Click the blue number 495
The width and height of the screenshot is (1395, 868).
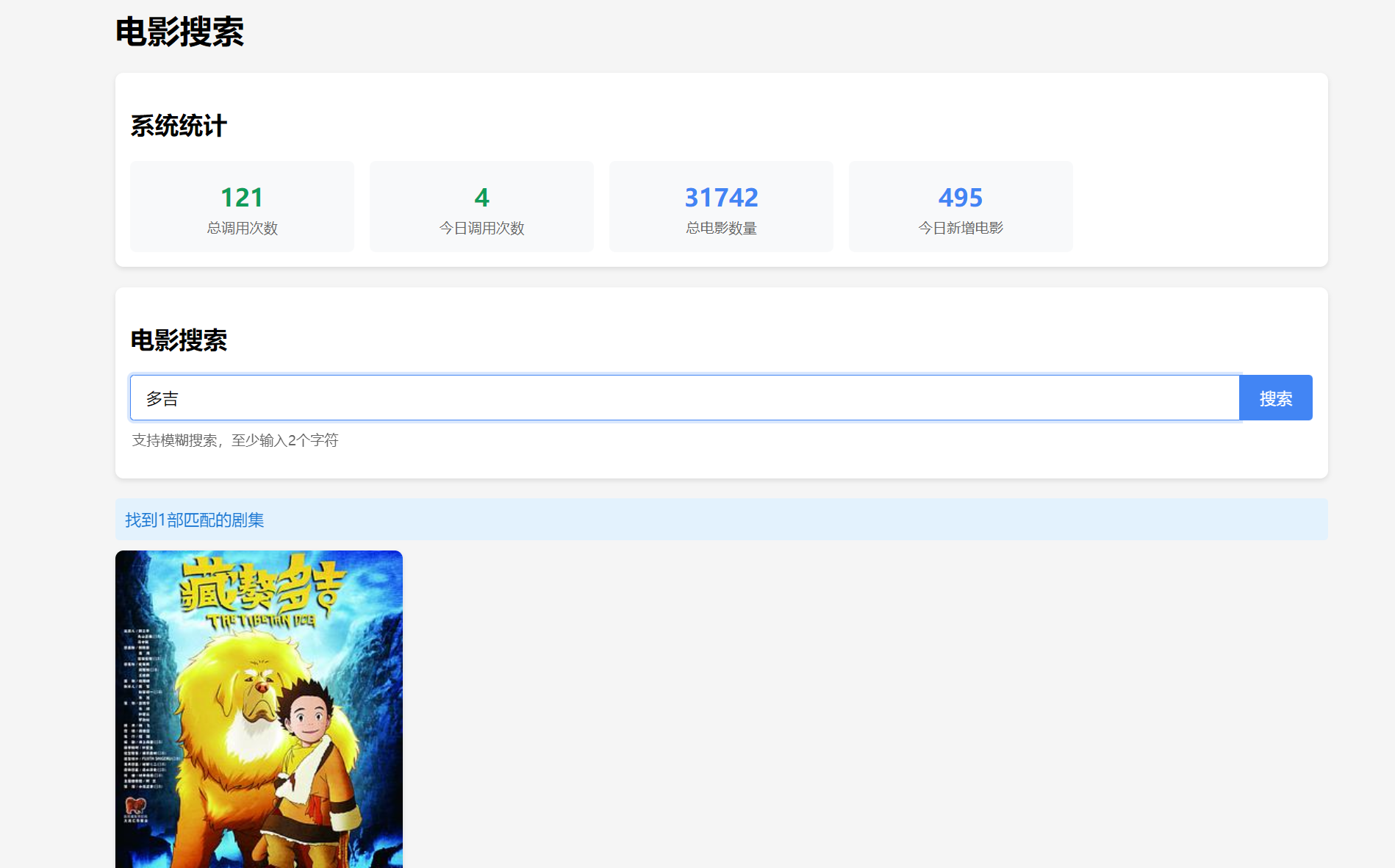click(960, 198)
